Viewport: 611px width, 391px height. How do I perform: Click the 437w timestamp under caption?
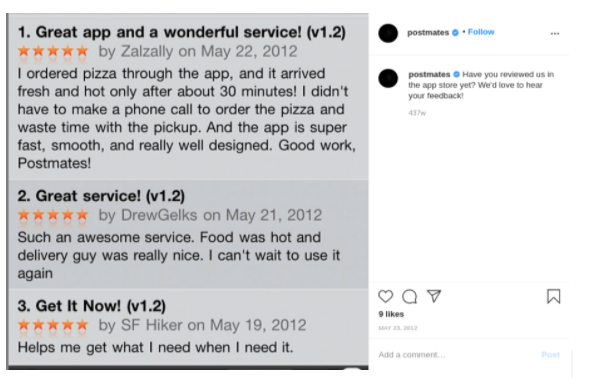coord(417,113)
